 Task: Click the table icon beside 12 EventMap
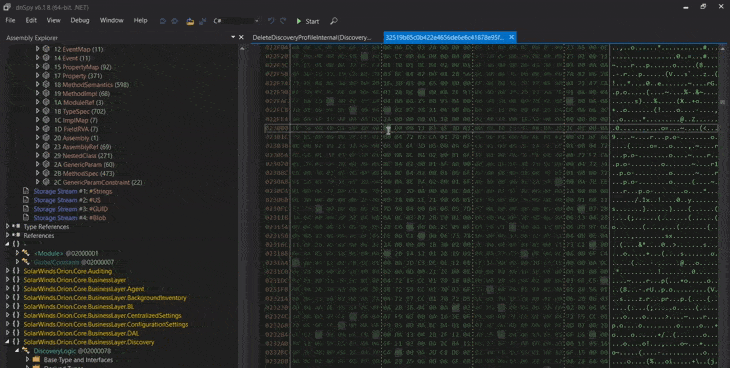click(46, 49)
